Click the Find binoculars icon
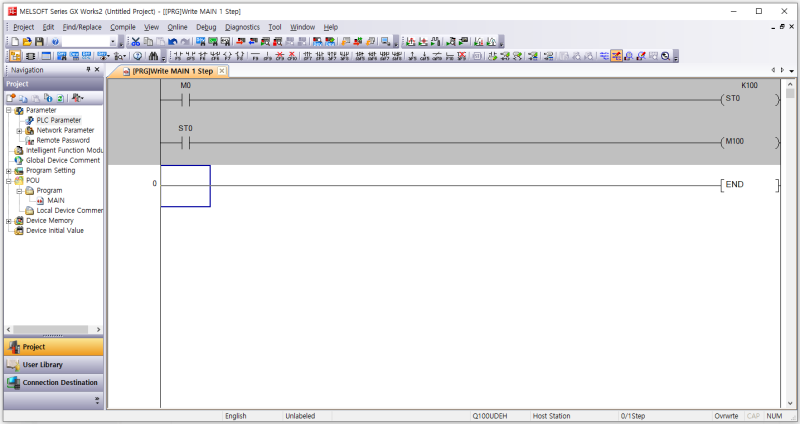This screenshot has width=800, height=424. pyautogui.click(x=152, y=56)
